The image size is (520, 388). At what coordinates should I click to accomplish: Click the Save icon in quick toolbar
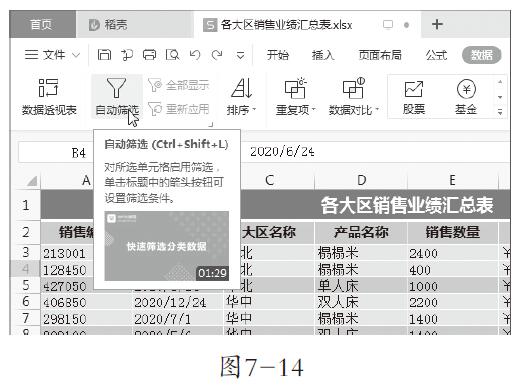pos(104,55)
